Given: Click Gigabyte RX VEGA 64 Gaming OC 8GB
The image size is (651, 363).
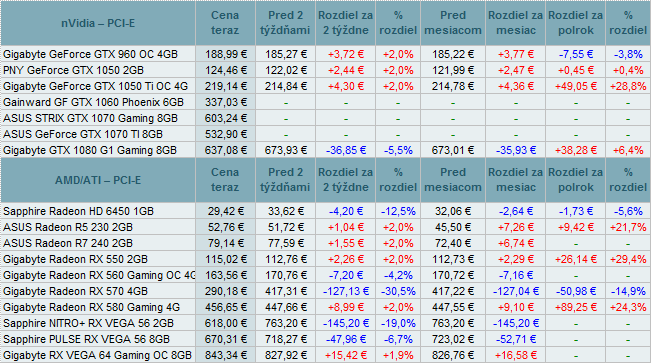Looking at the screenshot, I should pyautogui.click(x=98, y=356).
